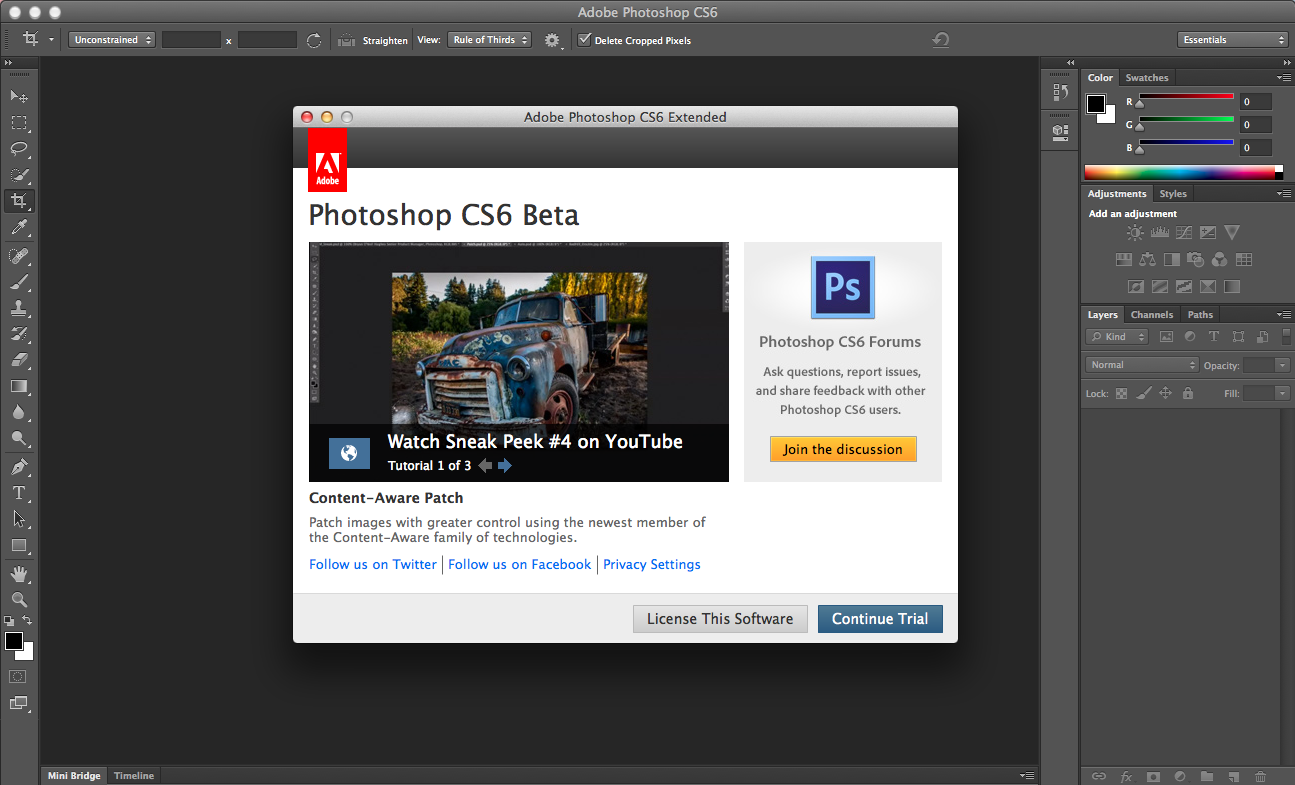Viewport: 1295px width, 785px height.
Task: Select the Eraser tool
Action: point(19,360)
